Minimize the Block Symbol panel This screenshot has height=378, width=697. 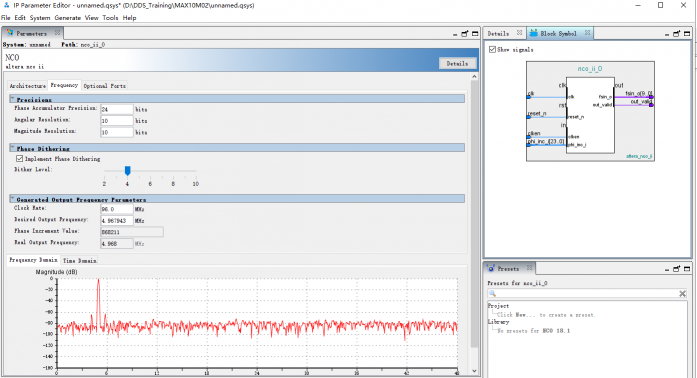coord(667,34)
